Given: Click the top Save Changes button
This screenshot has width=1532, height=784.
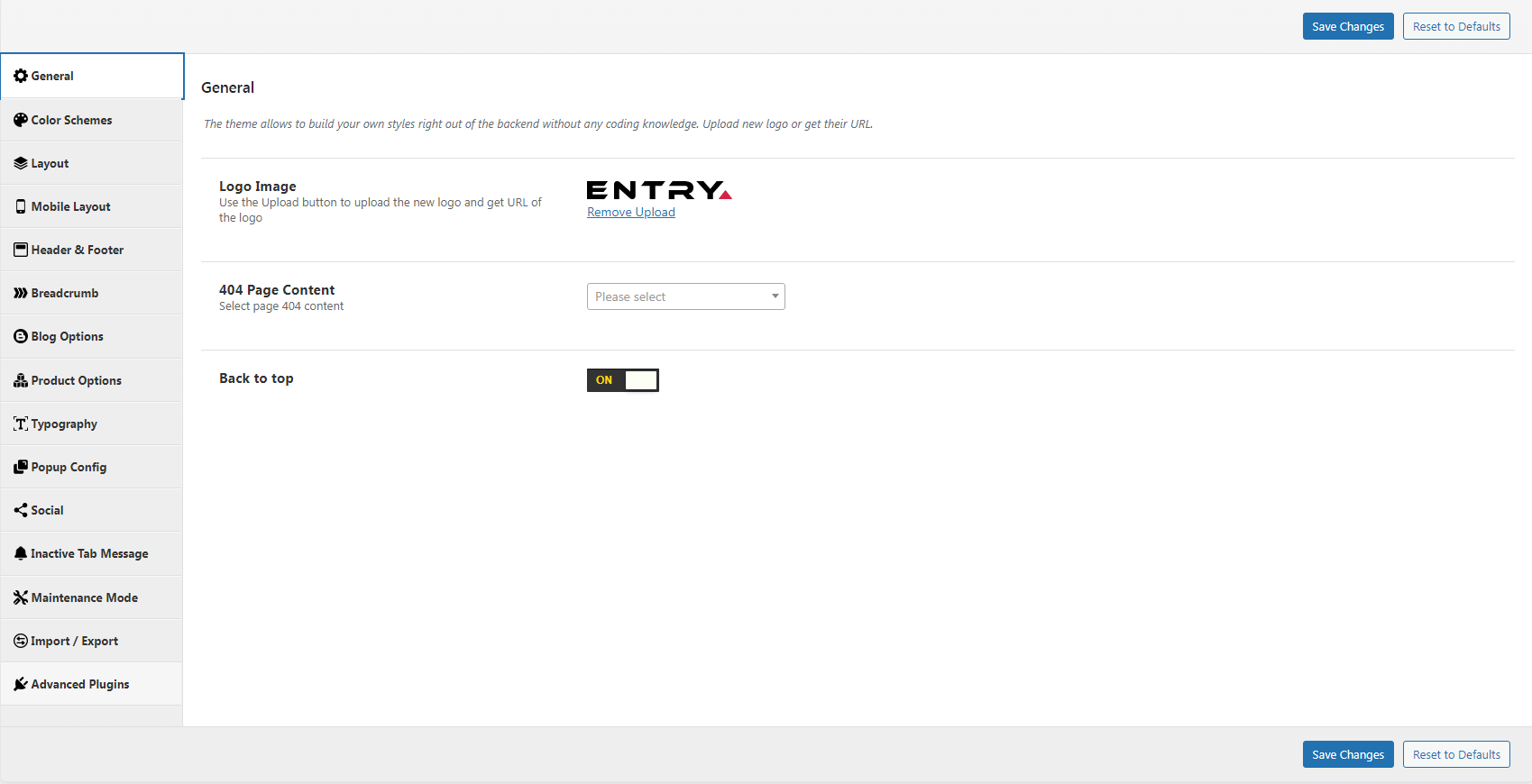Looking at the screenshot, I should 1347,26.
